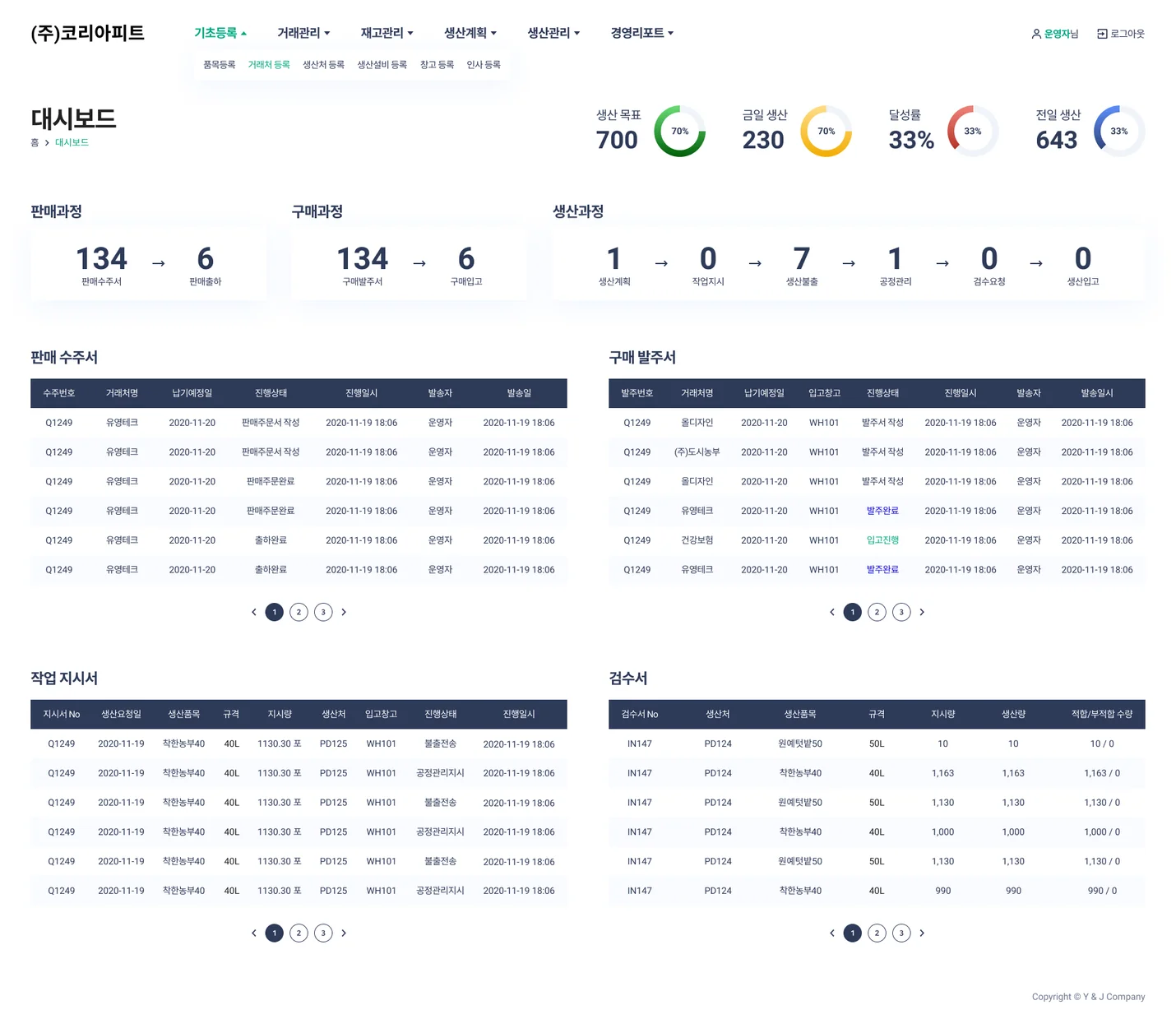The image size is (1176, 1033).
Task: Click the 생산 목표 green 70% gauge
Action: [x=680, y=131]
